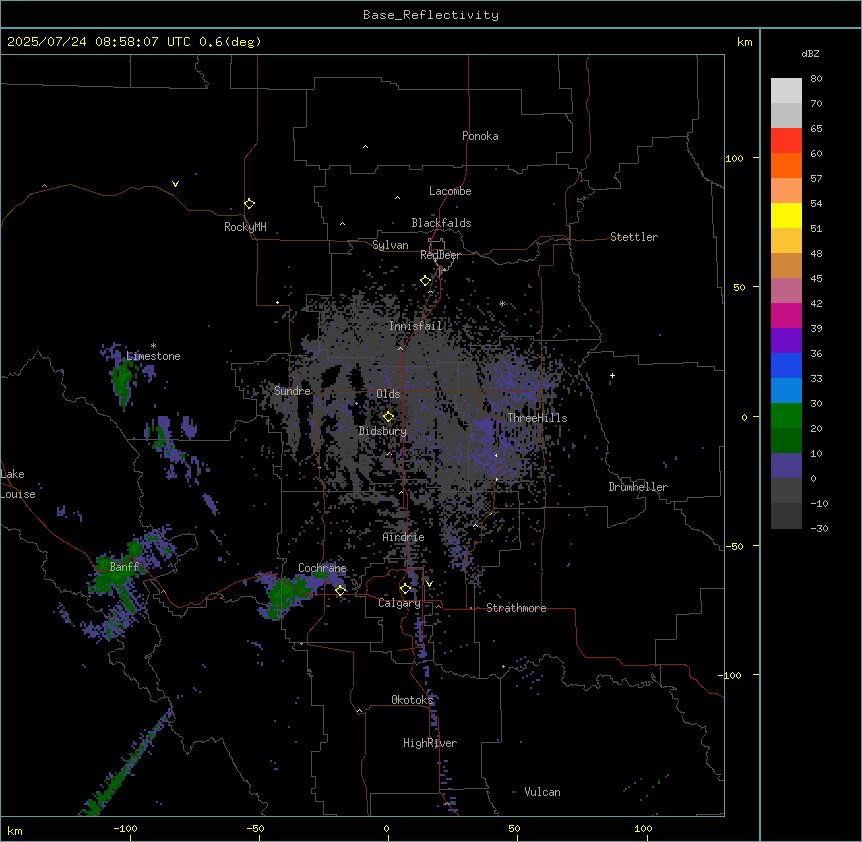The height and width of the screenshot is (842, 862).
Task: Click the Cochrane label
Action: tap(322, 568)
